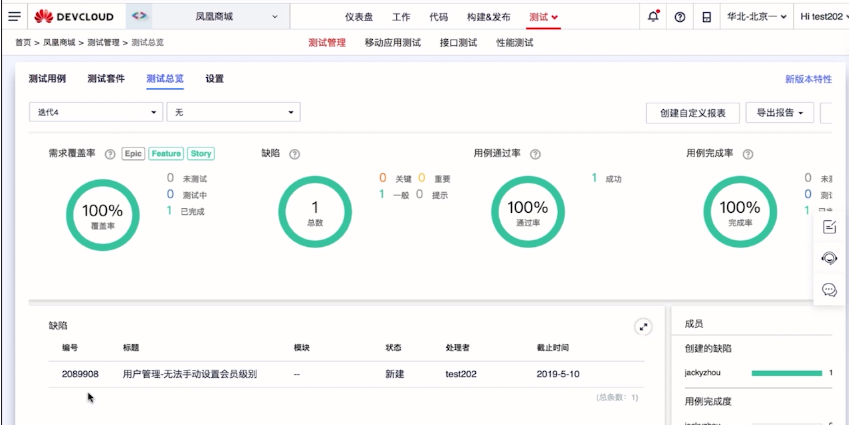Screen dimensions: 849x425
Task: Open the chat bubble icon on right sidebar
Action: pos(830,290)
